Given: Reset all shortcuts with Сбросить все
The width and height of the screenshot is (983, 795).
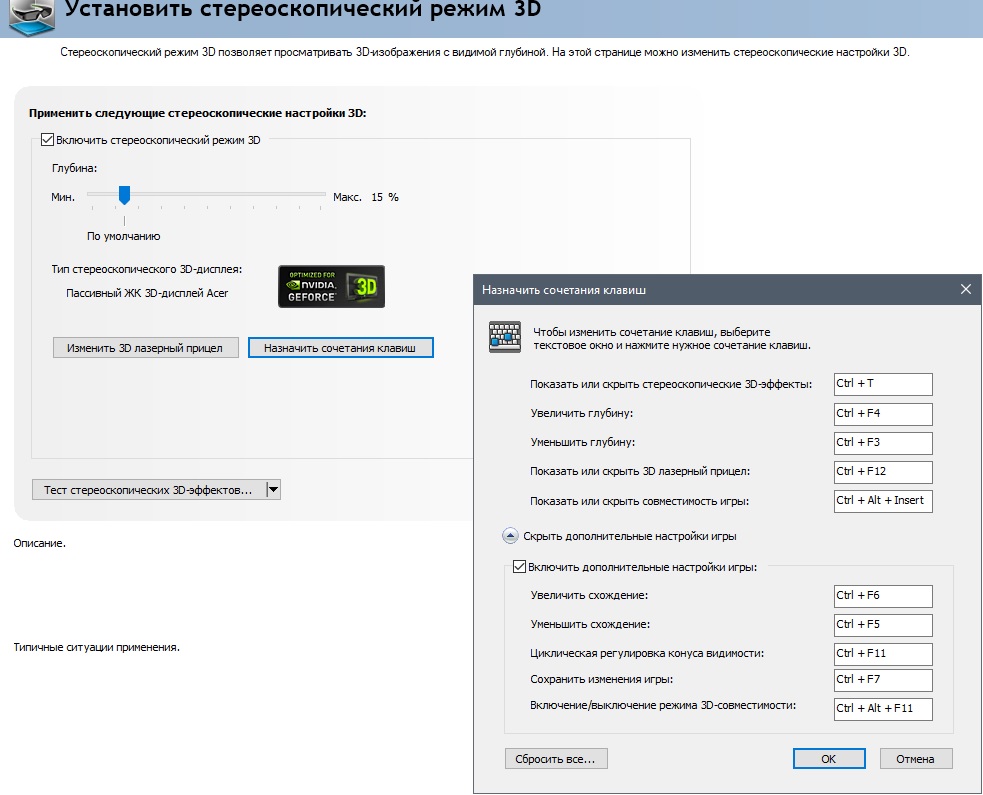Looking at the screenshot, I should pos(556,759).
